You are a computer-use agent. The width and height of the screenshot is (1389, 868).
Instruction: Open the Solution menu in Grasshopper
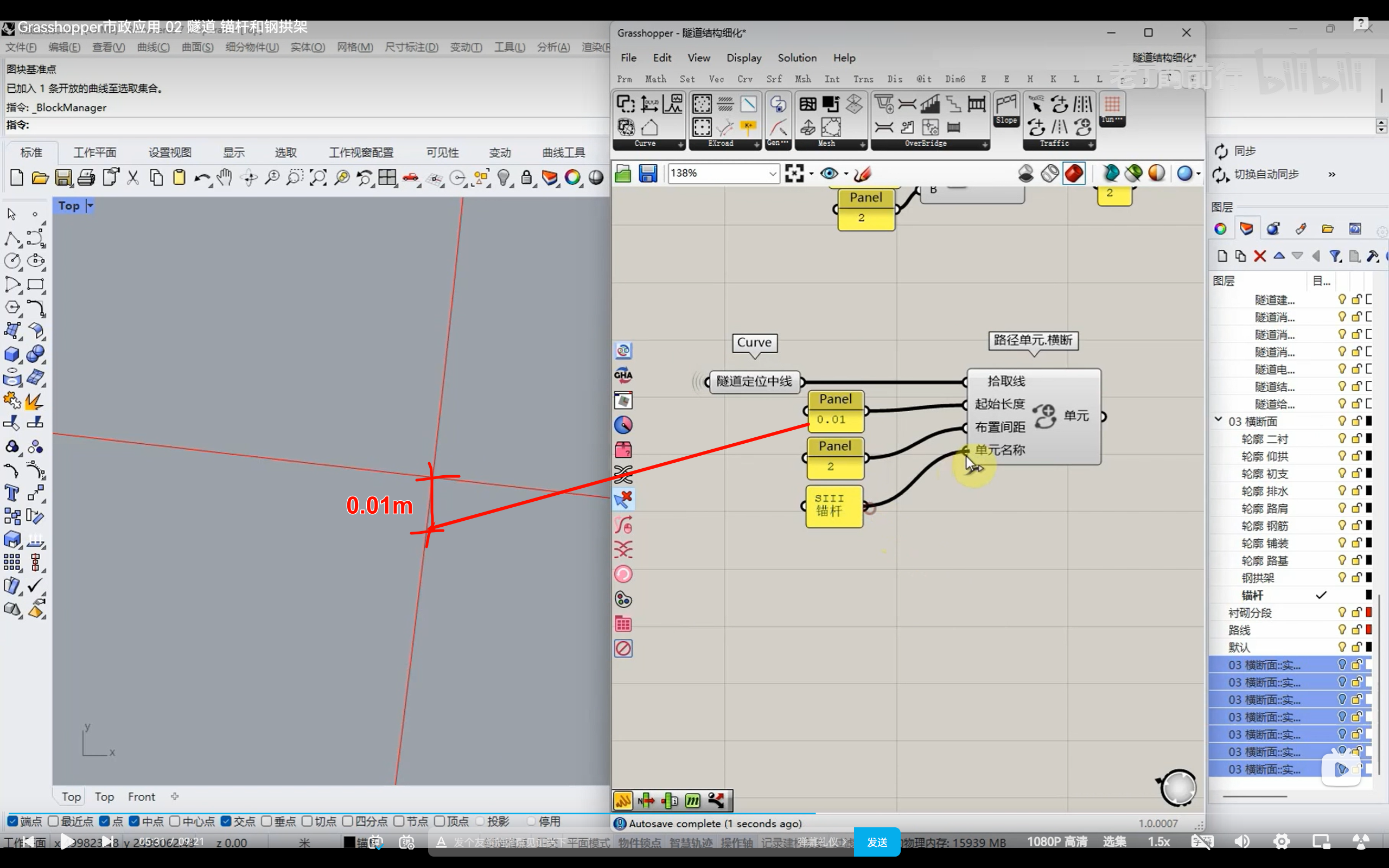pos(797,58)
